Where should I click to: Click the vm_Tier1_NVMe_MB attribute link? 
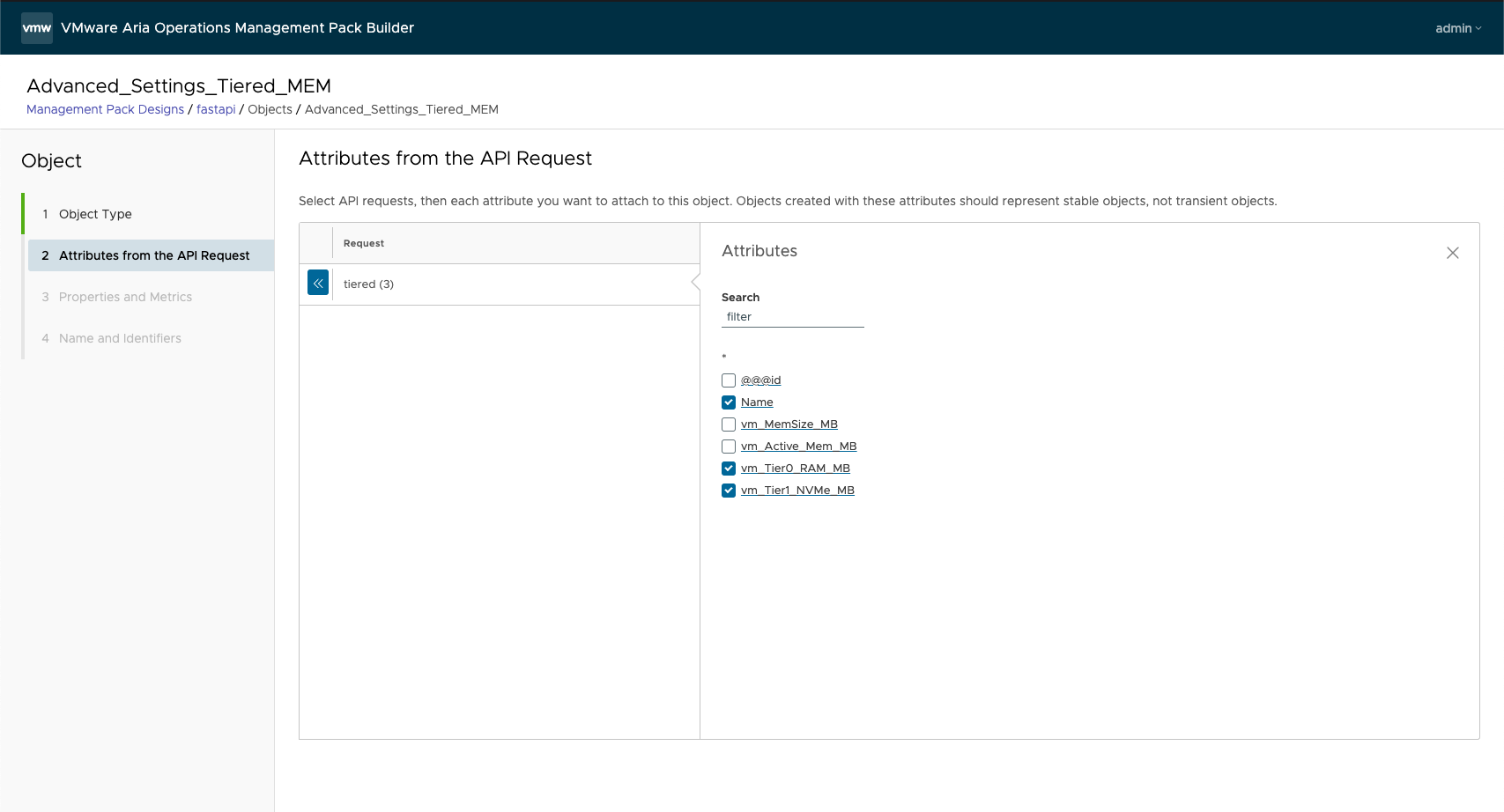(797, 491)
